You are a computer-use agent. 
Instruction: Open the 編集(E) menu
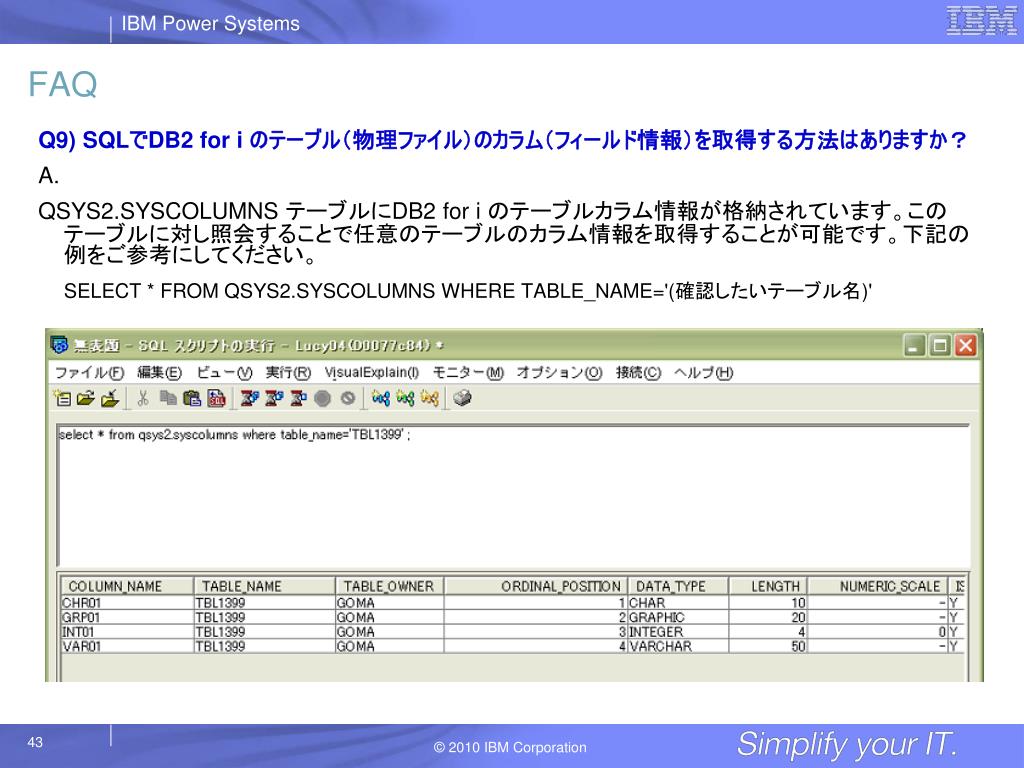159,372
